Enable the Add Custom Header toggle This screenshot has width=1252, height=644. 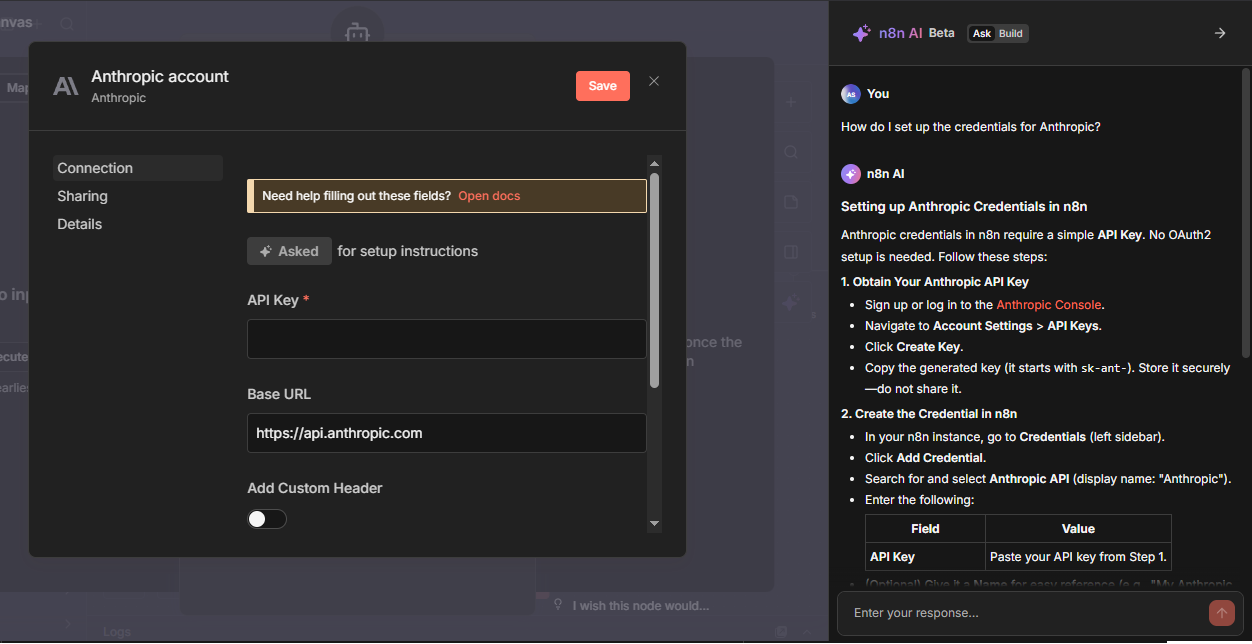point(267,519)
